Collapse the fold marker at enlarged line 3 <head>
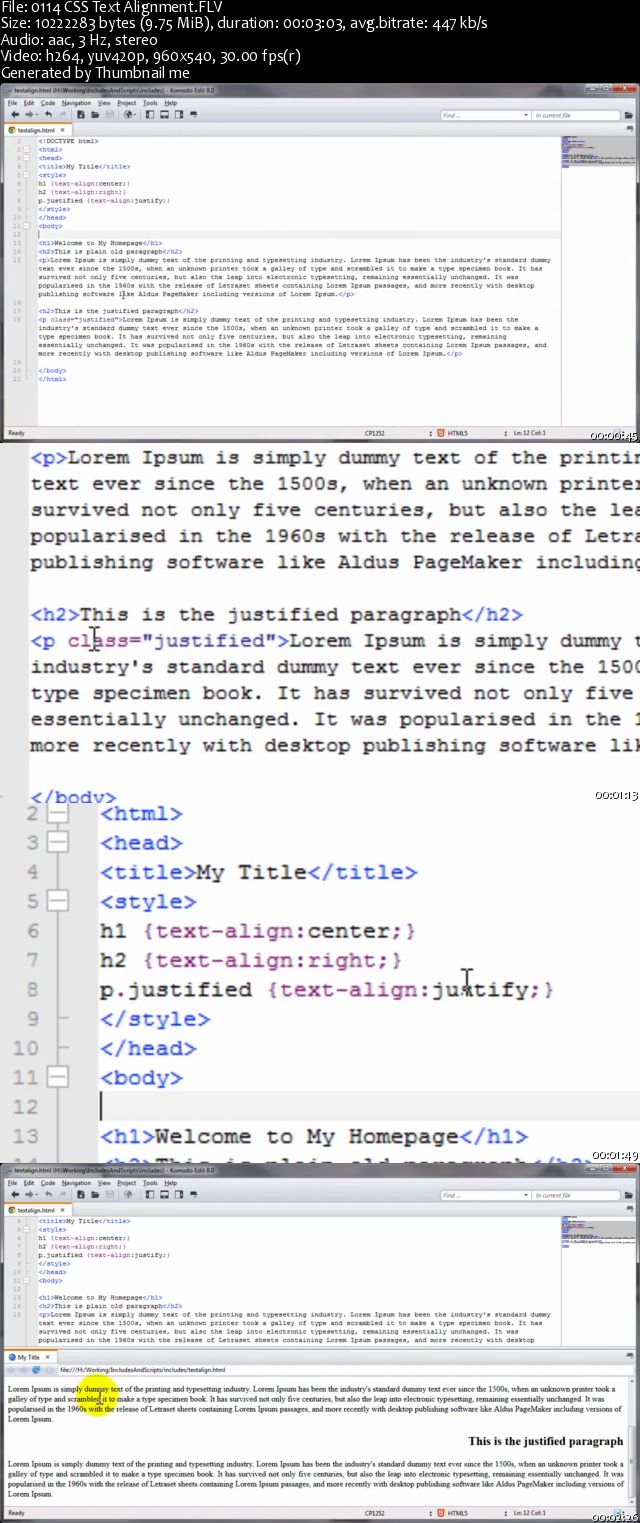The image size is (640, 1523). pos(57,843)
